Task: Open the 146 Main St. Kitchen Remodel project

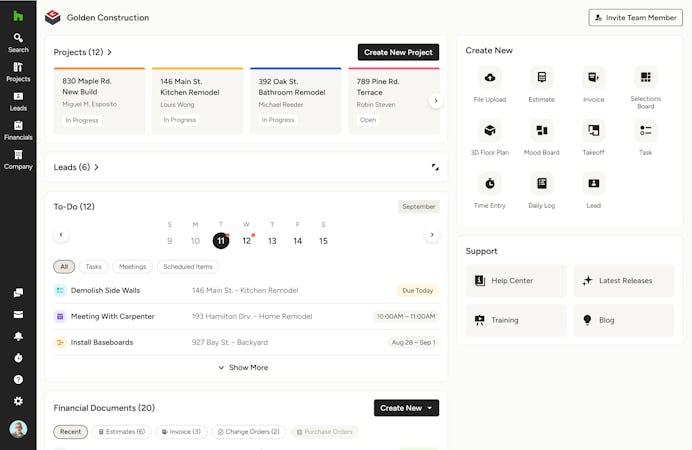Action: click(x=197, y=101)
